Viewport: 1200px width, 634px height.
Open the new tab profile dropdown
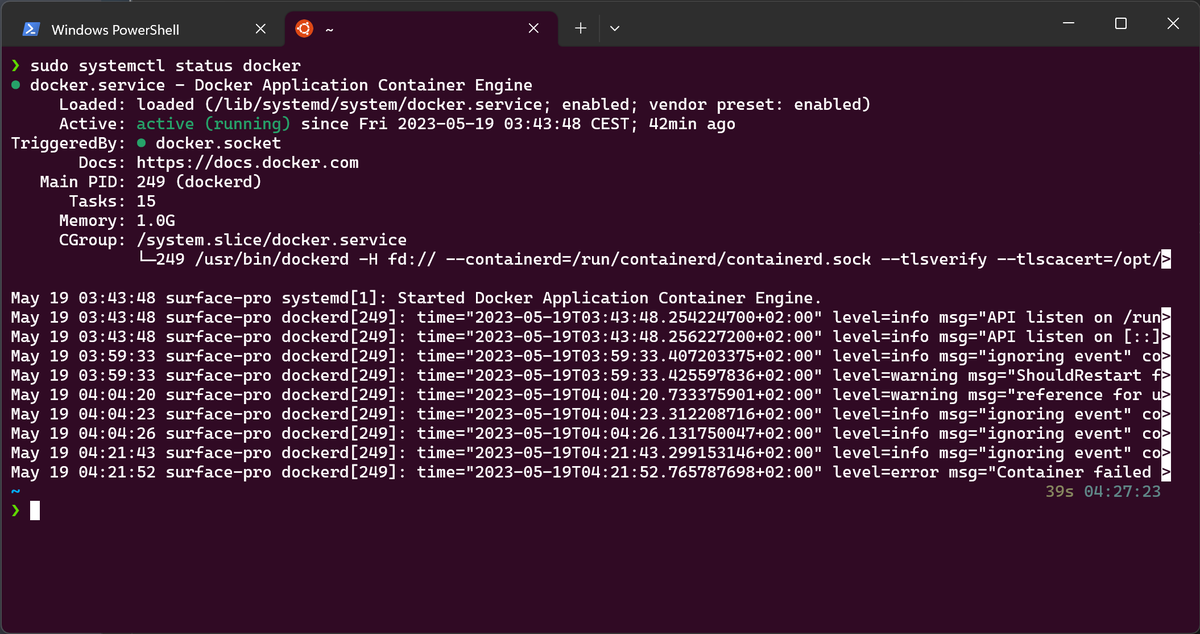[615, 28]
